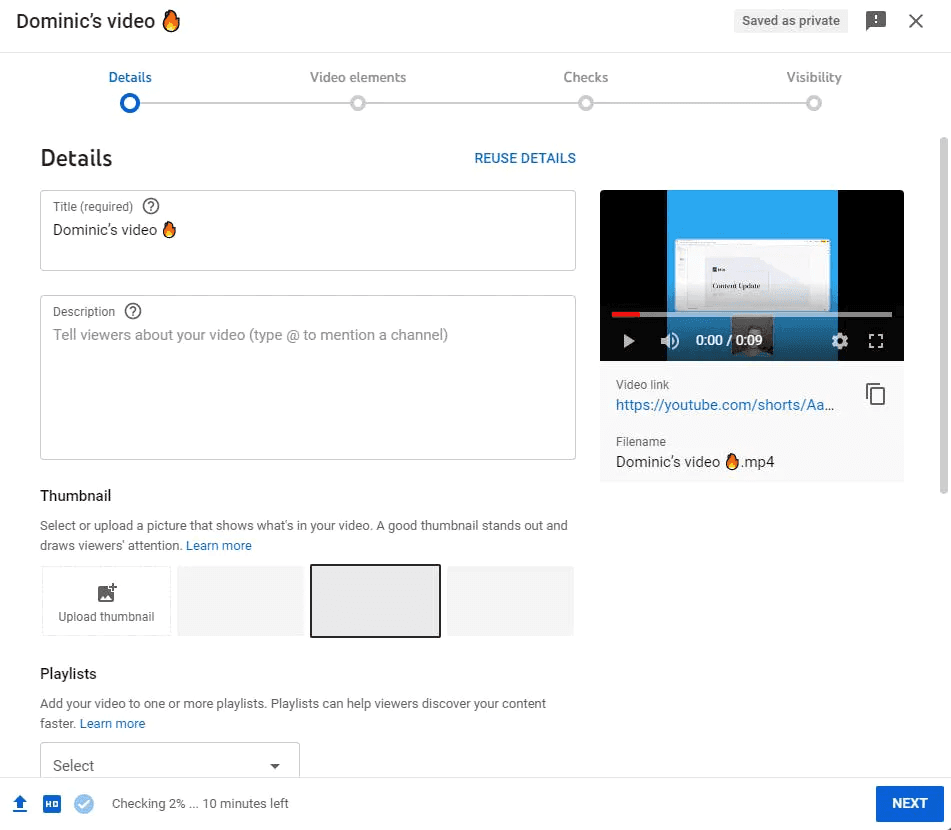Click into the Description text field
This screenshot has height=830, width=951.
tap(308, 377)
